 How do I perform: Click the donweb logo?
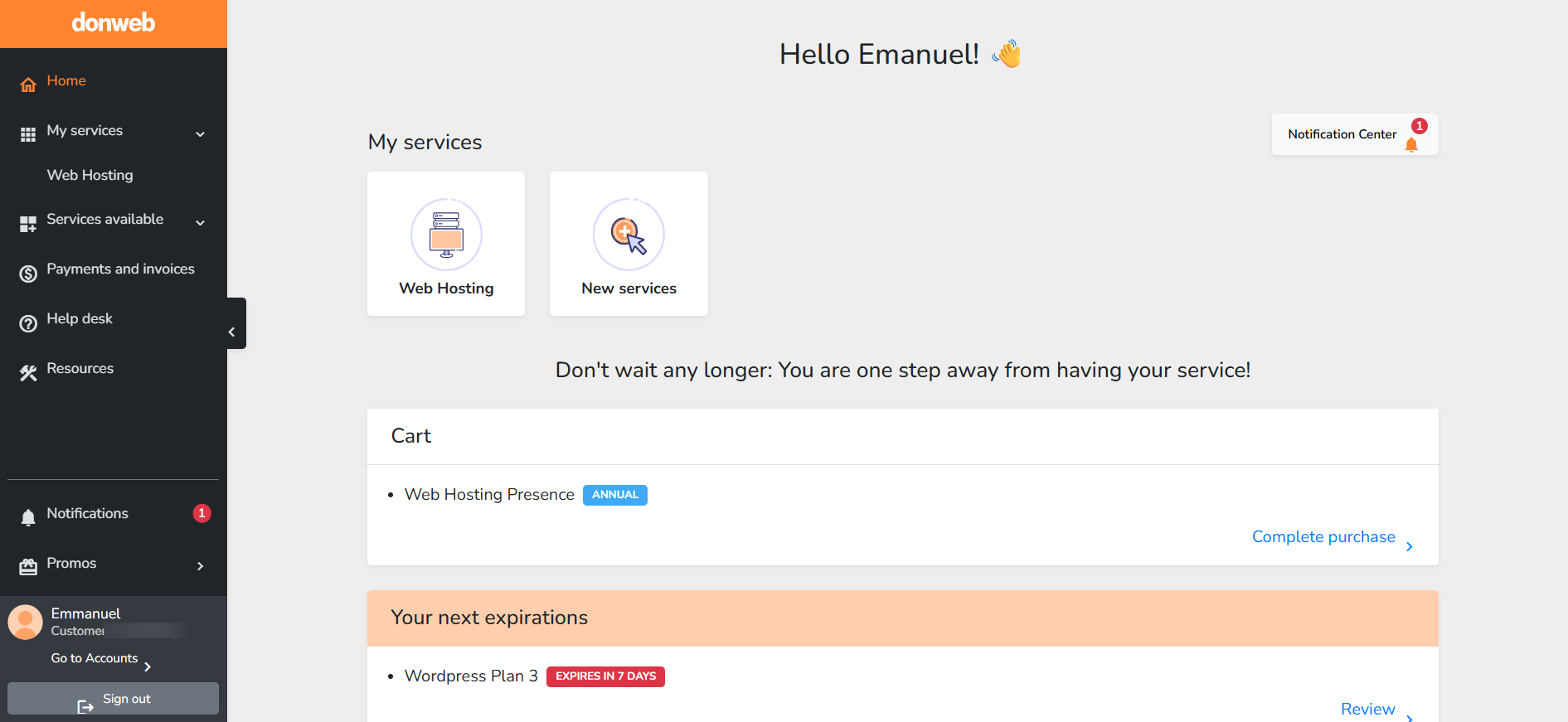pyautogui.click(x=114, y=22)
